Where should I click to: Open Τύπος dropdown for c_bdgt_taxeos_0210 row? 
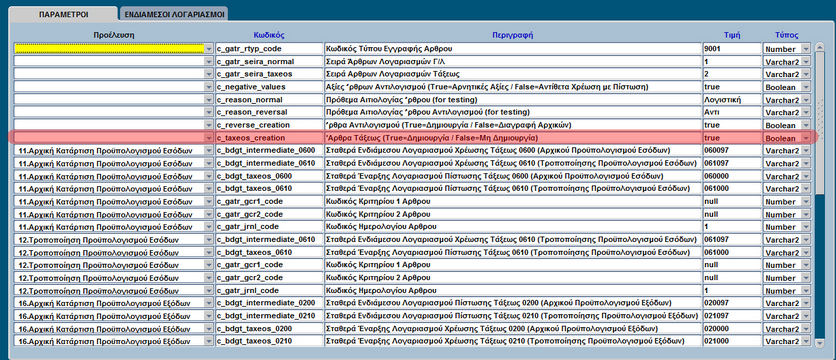[806, 341]
